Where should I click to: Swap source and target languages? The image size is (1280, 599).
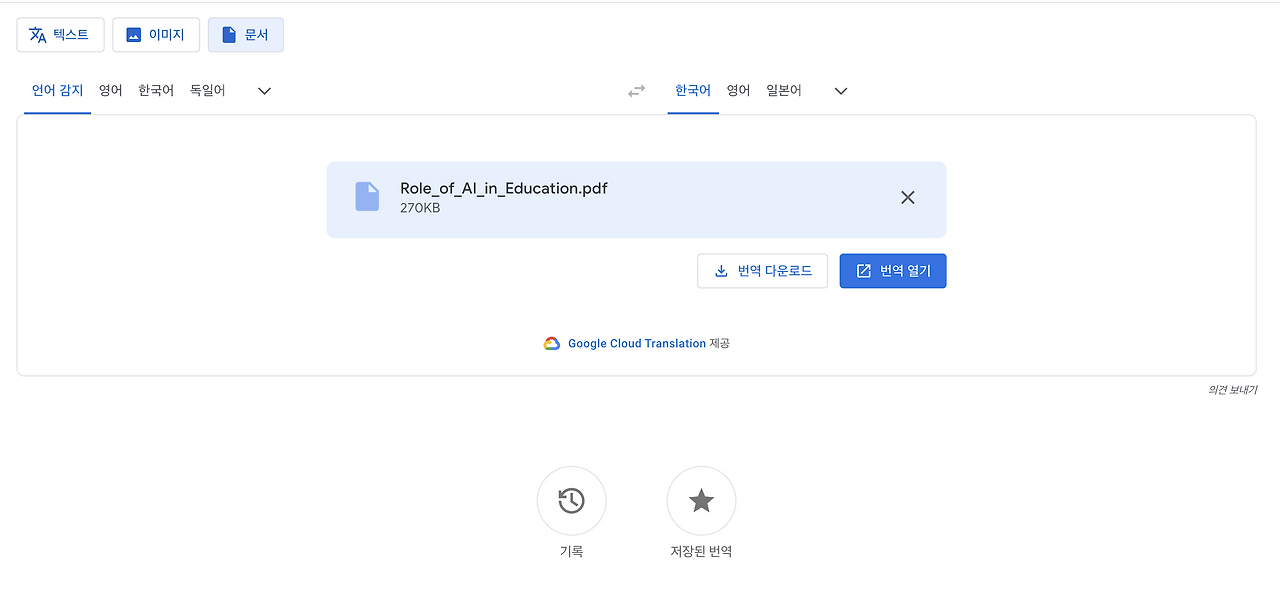coord(637,90)
